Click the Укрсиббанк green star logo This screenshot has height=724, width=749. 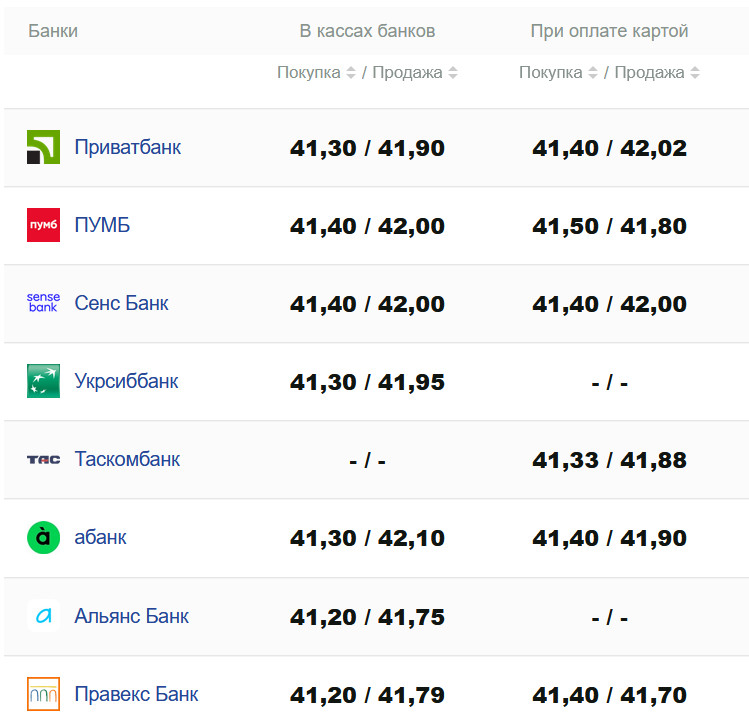[x=43, y=381]
